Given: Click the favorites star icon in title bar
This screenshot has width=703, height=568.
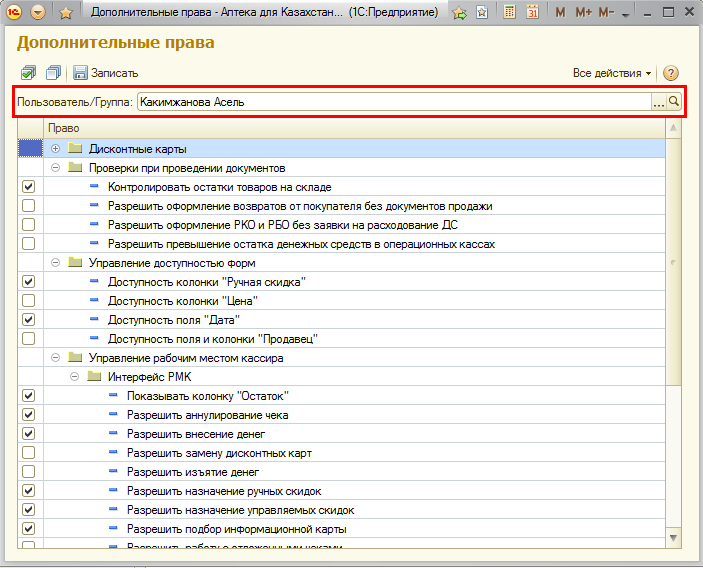Looking at the screenshot, I should pyautogui.click(x=66, y=13).
